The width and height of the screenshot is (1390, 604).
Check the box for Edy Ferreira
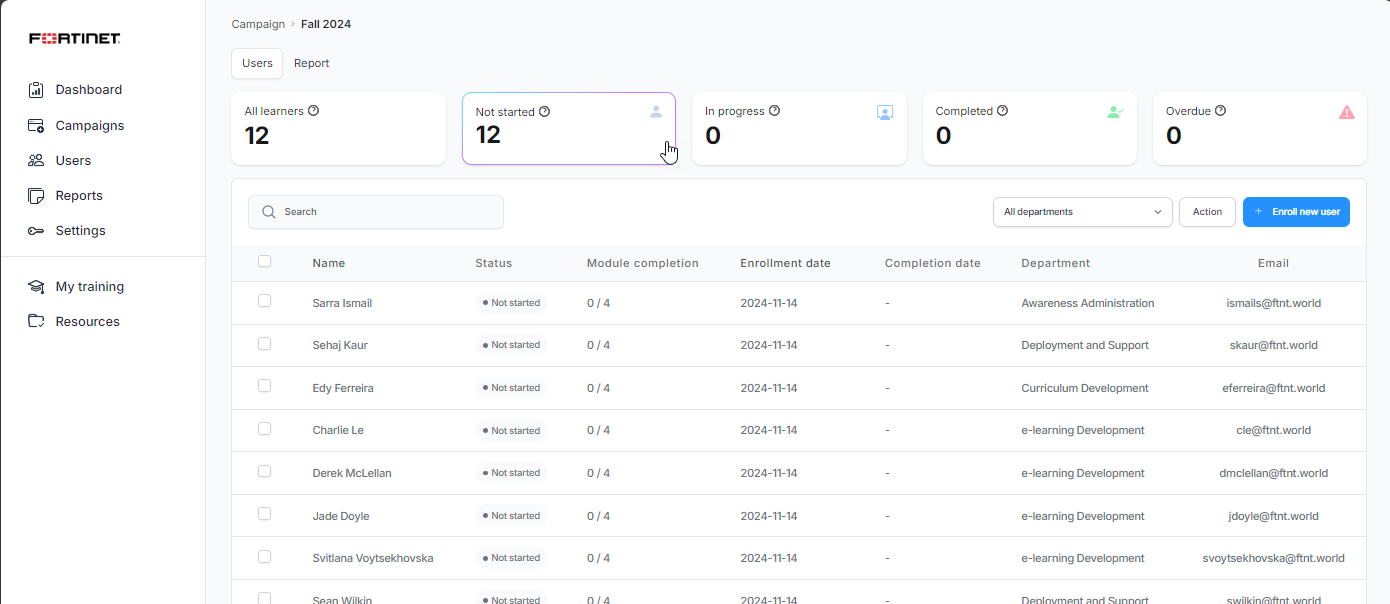tap(264, 385)
